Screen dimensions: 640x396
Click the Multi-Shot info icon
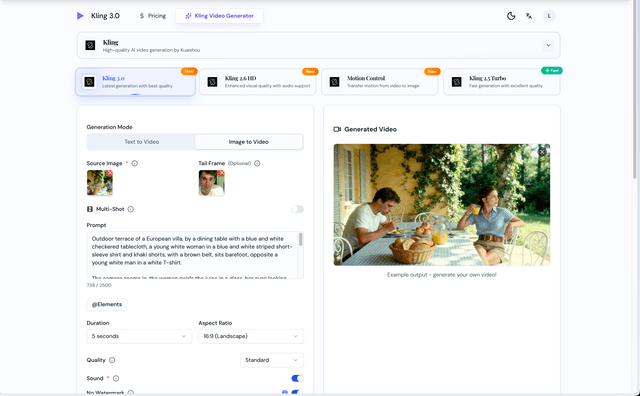131,209
